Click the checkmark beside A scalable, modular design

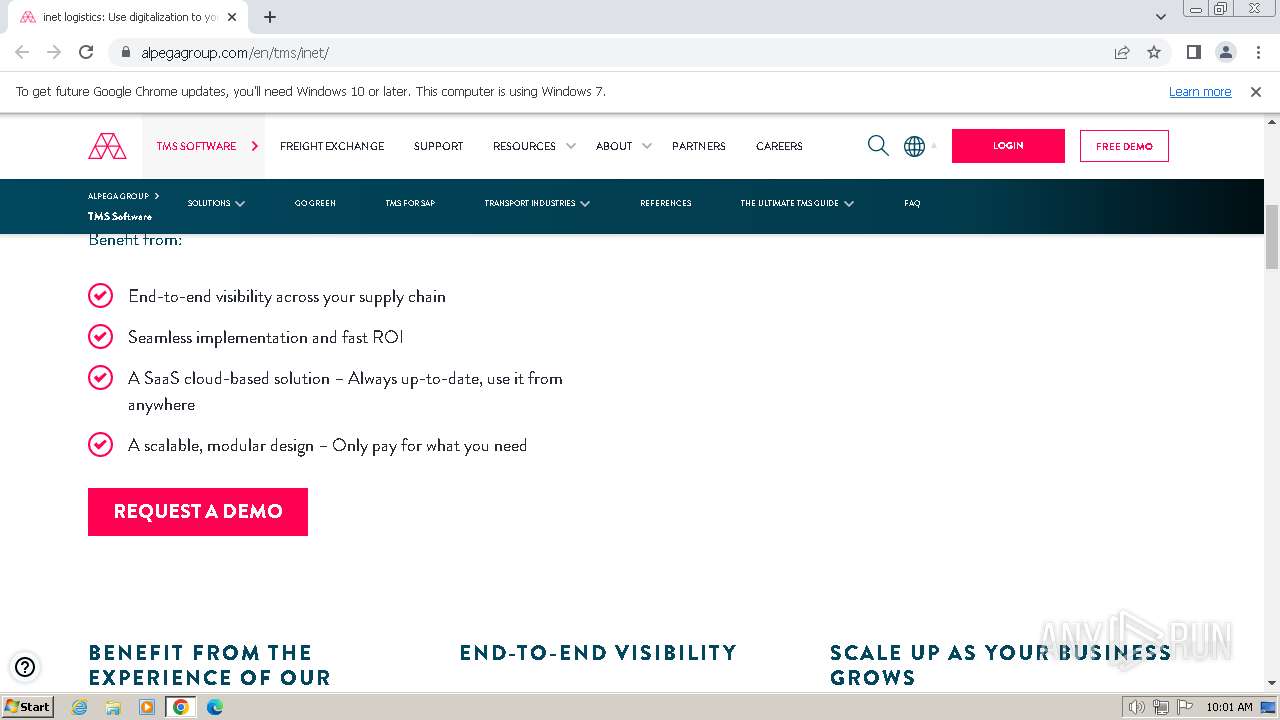(x=100, y=444)
